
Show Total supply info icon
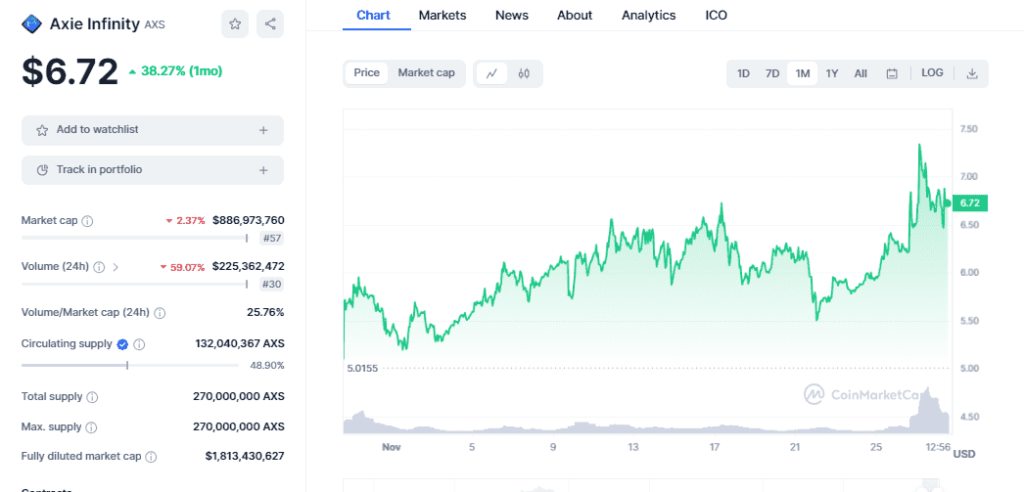click(x=93, y=397)
